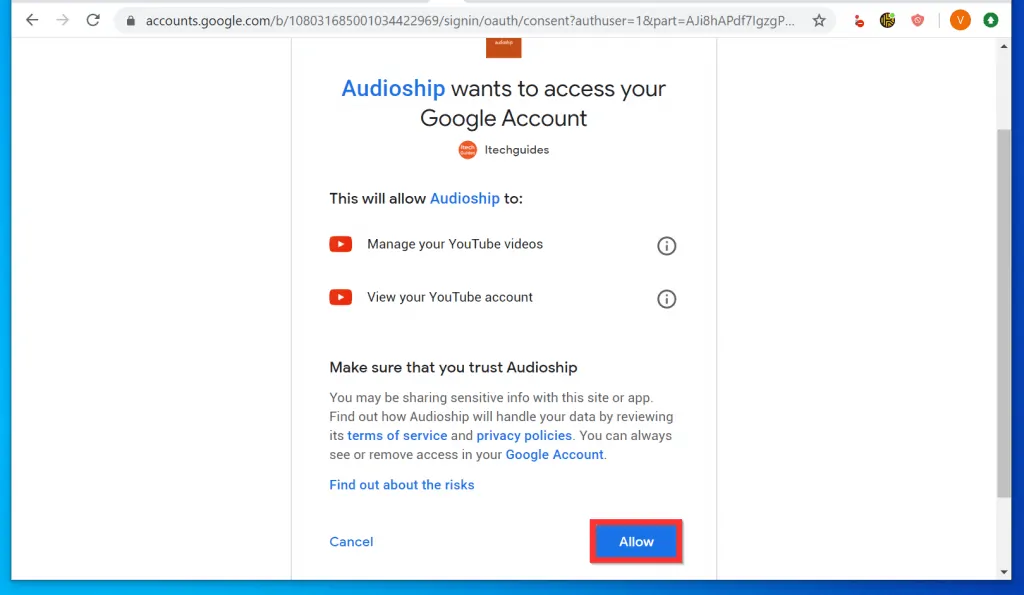Screen dimensions: 1024x595
Task: View site security lock information
Action: (131, 21)
